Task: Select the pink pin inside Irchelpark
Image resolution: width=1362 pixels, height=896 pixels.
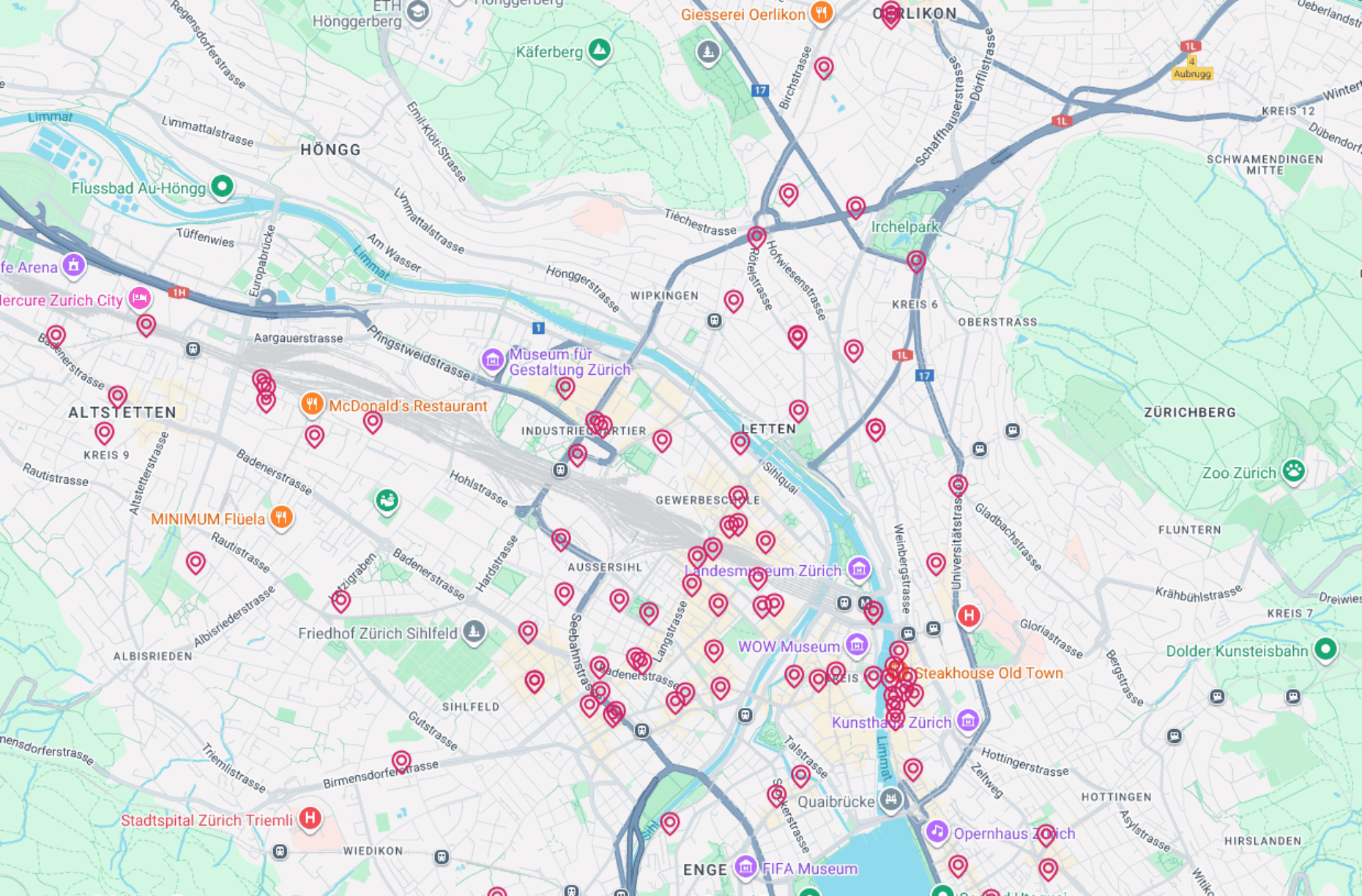Action: 916,261
